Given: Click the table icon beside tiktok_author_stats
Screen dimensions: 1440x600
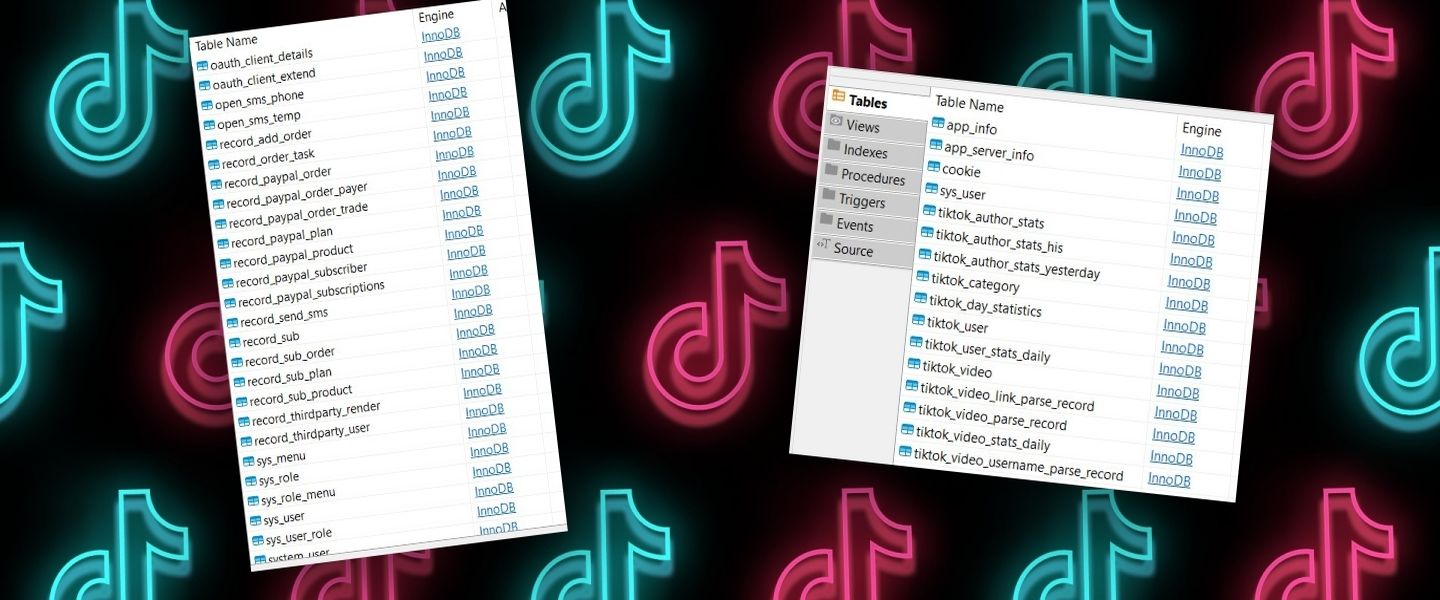Looking at the screenshot, I should 929,211.
